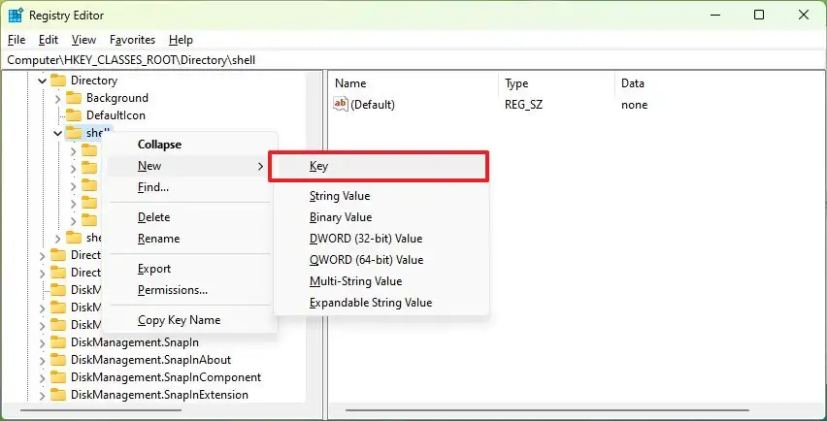
Task: Expand the DiskManagement.SnapIn key
Action: click(x=42, y=343)
